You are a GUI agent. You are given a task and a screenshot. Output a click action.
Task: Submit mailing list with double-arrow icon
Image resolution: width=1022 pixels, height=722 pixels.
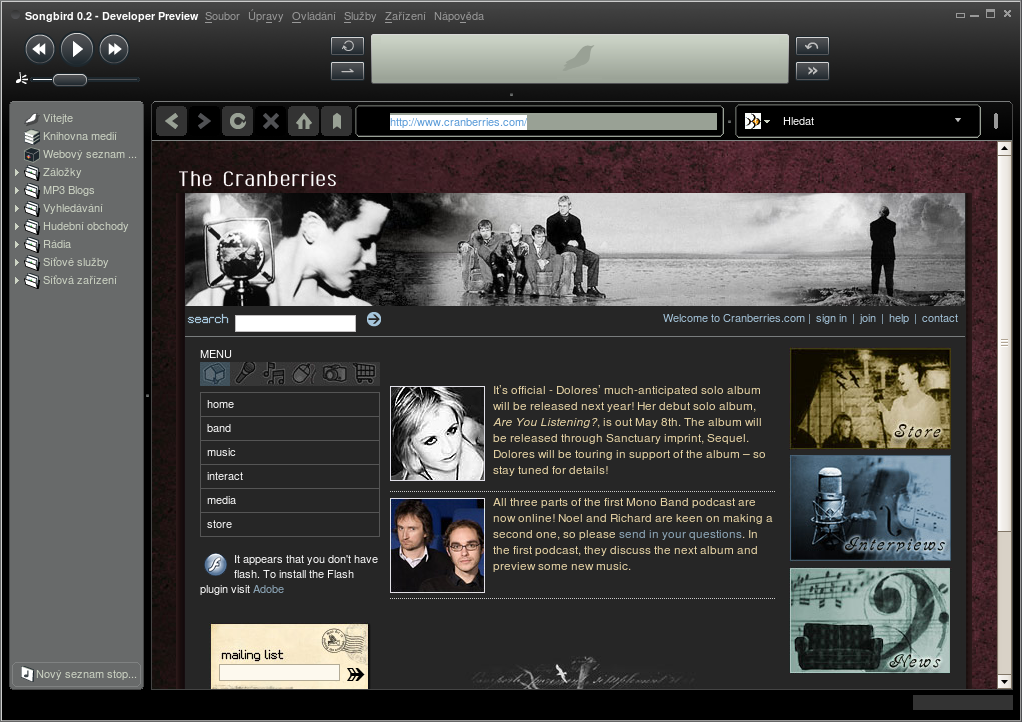pos(355,674)
